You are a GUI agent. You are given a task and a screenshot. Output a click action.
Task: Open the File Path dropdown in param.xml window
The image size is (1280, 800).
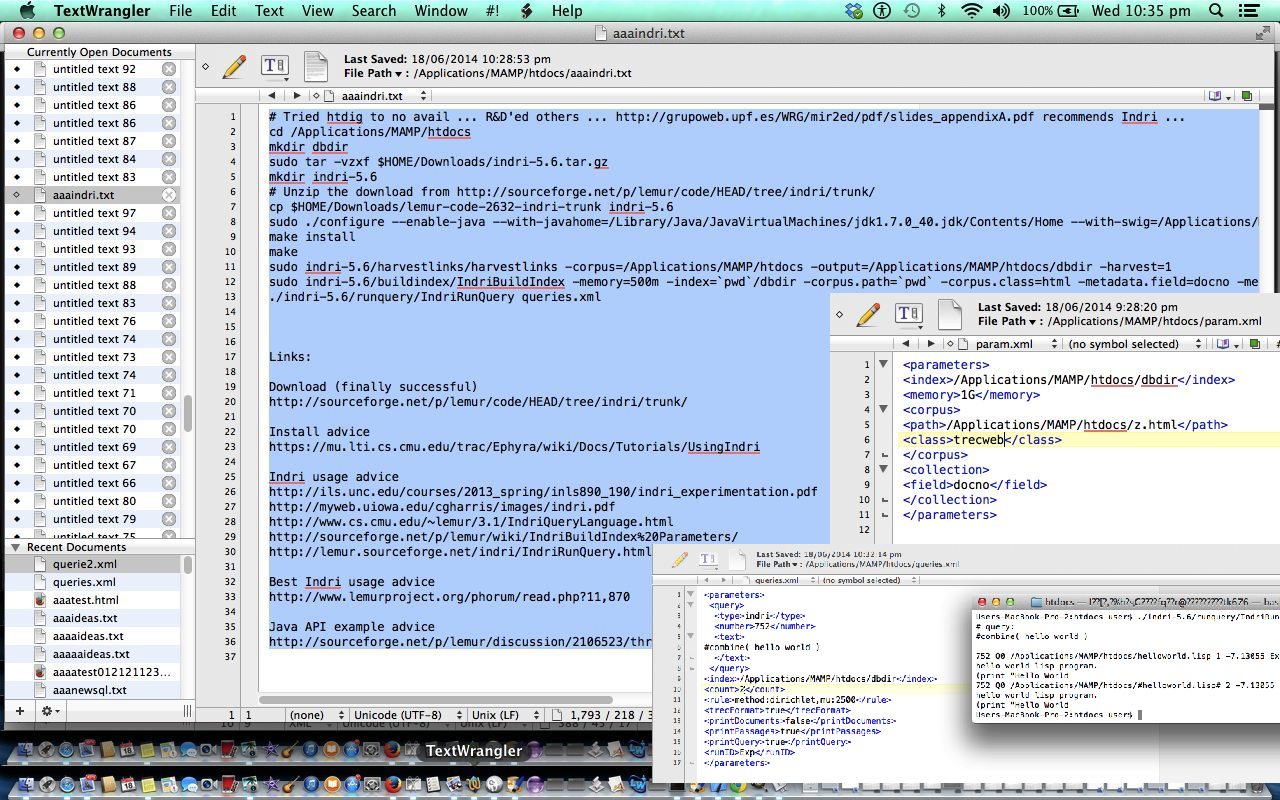click(1006, 321)
